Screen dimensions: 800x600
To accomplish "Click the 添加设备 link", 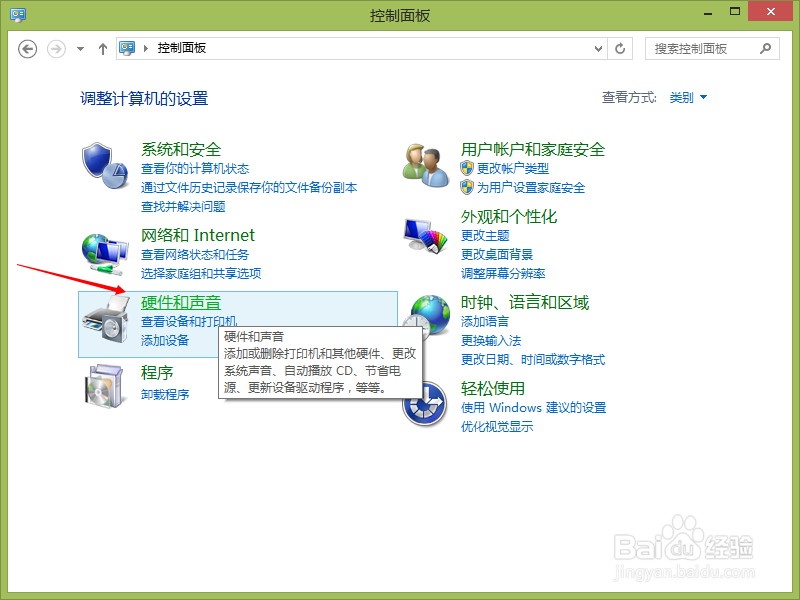I will [x=165, y=340].
